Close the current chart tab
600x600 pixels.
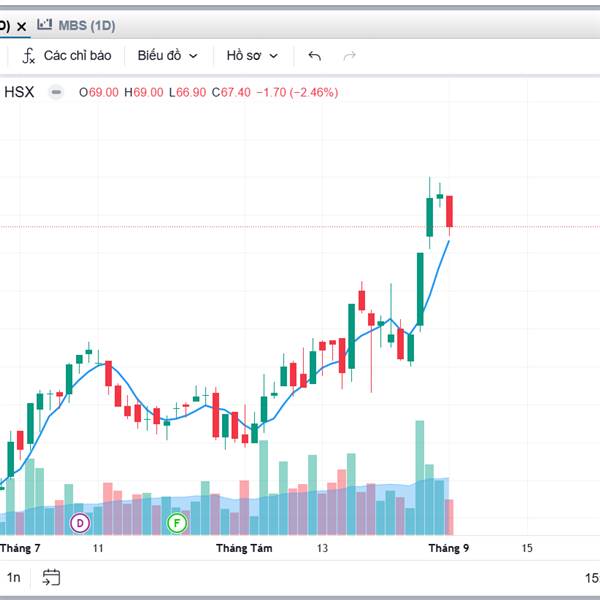(22, 27)
